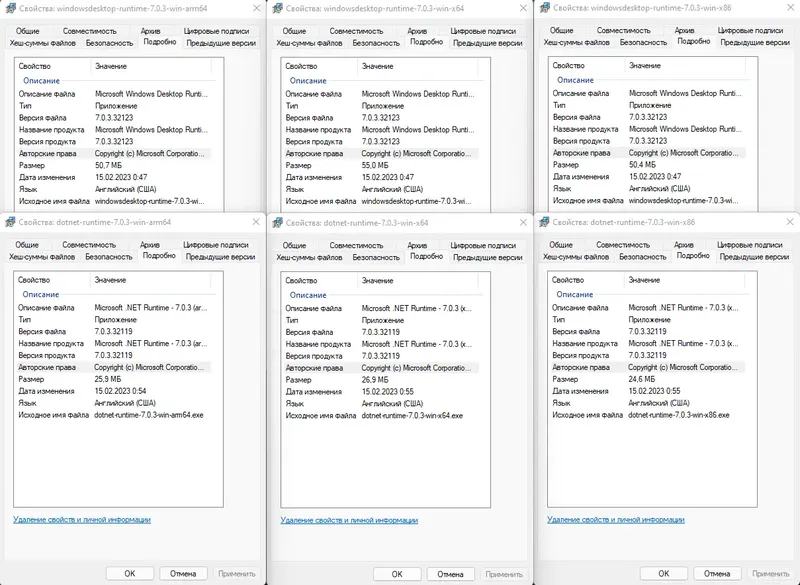Click title icon of windowsdesktop-runtime win-x86 properties window
This screenshot has width=800, height=585.
[x=545, y=8]
